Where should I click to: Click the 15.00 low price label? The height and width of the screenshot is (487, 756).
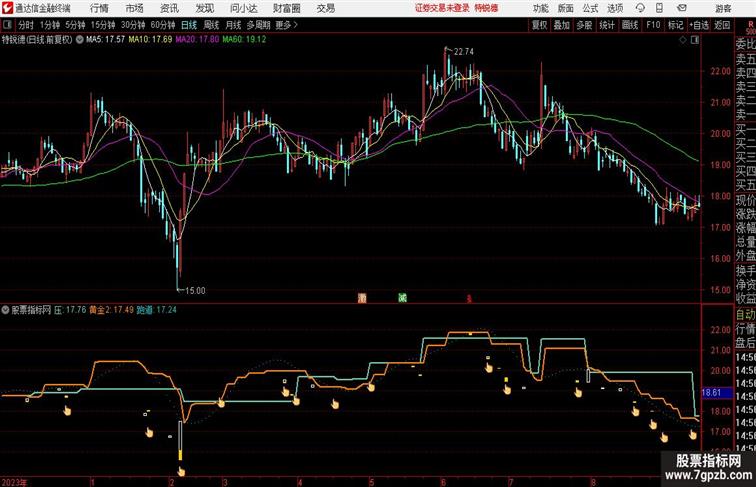[x=195, y=291]
